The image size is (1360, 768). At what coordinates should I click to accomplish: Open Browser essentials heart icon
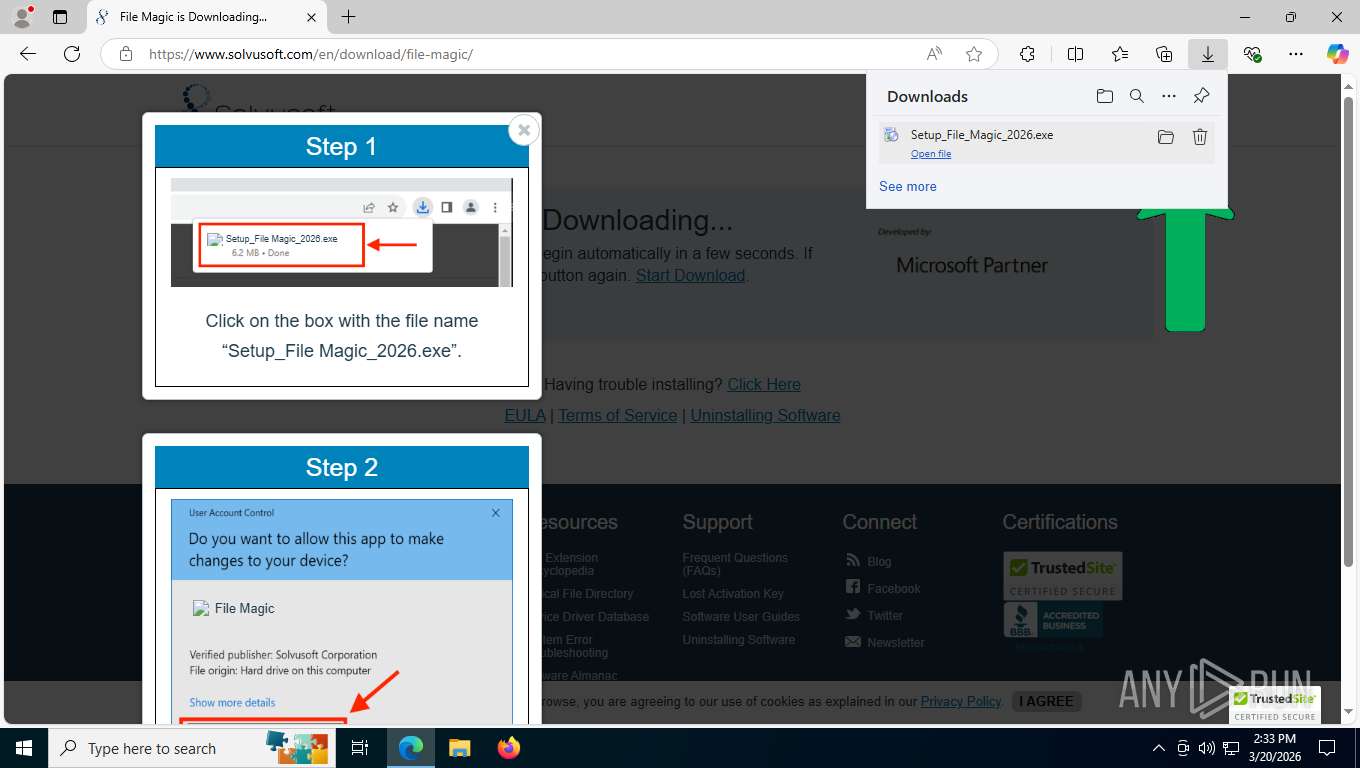[x=1252, y=54]
